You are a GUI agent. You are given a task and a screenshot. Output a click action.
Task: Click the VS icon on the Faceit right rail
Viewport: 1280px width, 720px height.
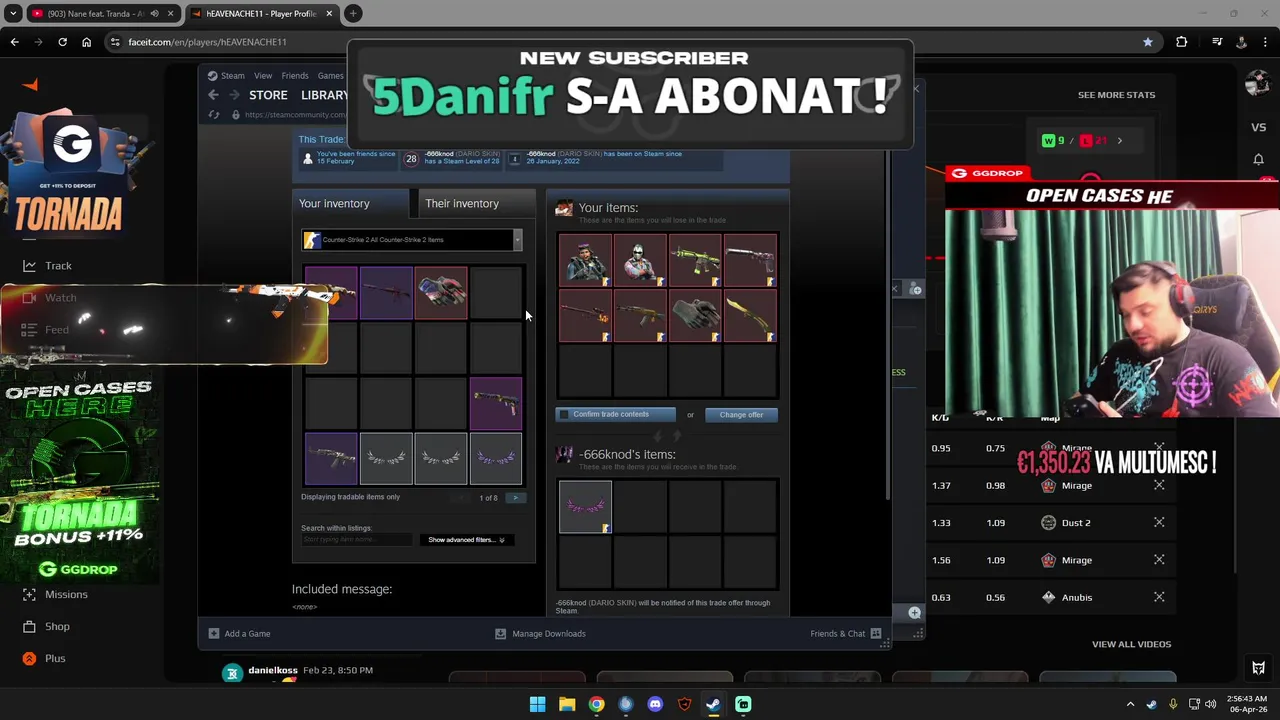click(x=1258, y=127)
